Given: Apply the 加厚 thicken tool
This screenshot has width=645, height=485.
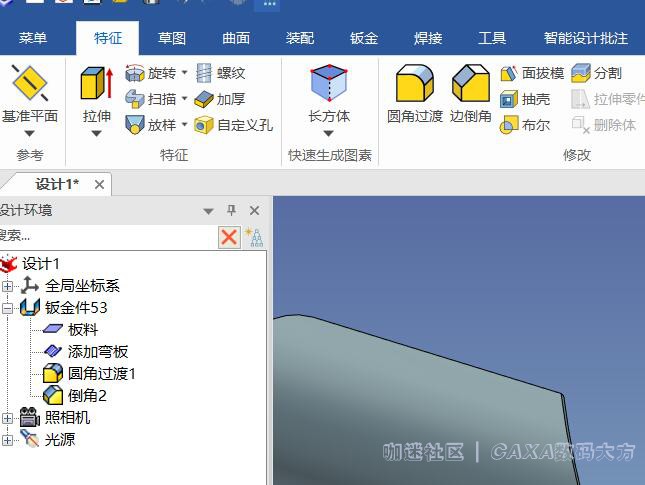Looking at the screenshot, I should coord(220,99).
